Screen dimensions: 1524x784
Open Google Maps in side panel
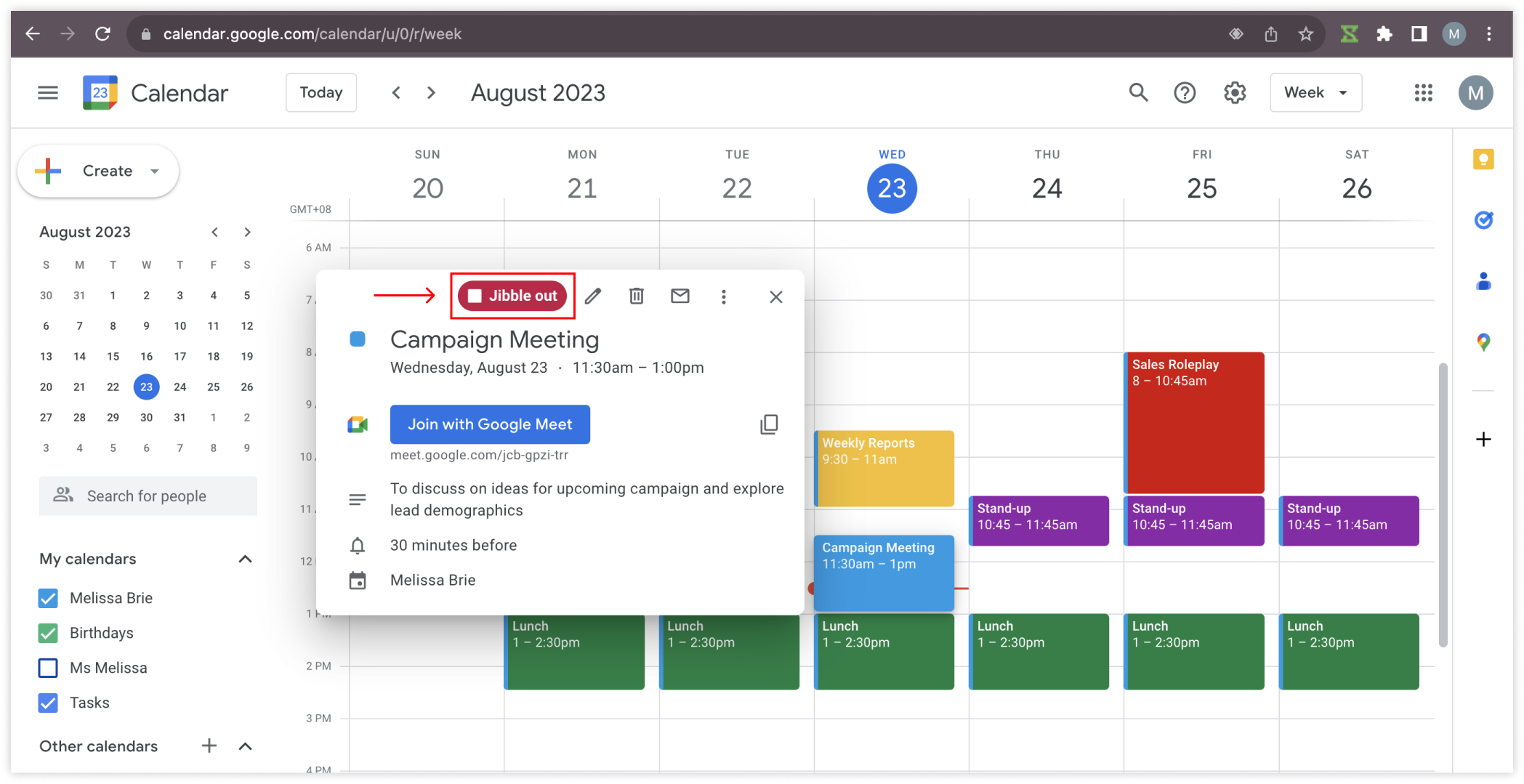click(x=1483, y=342)
